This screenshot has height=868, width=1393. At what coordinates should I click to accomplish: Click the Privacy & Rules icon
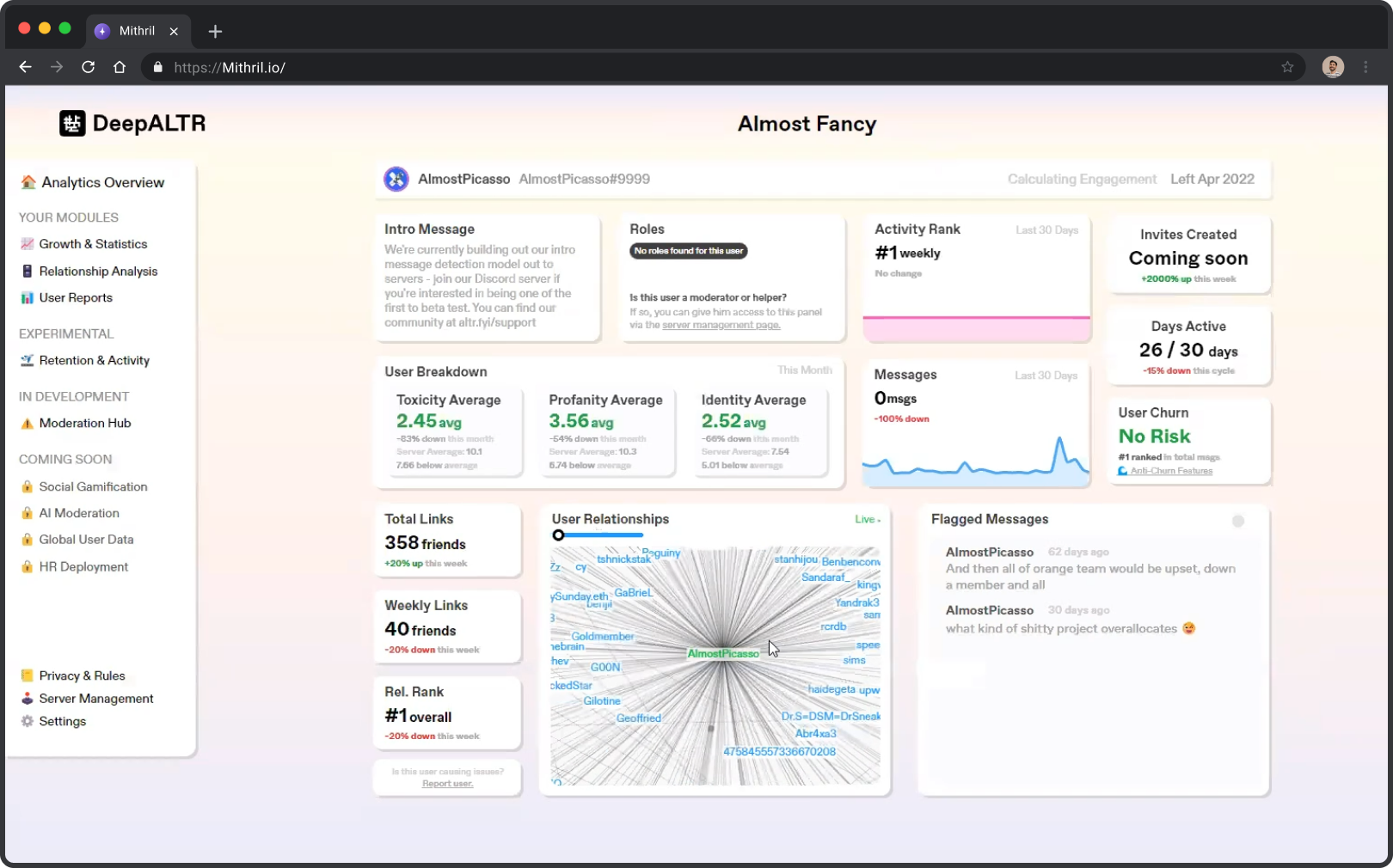coord(28,675)
